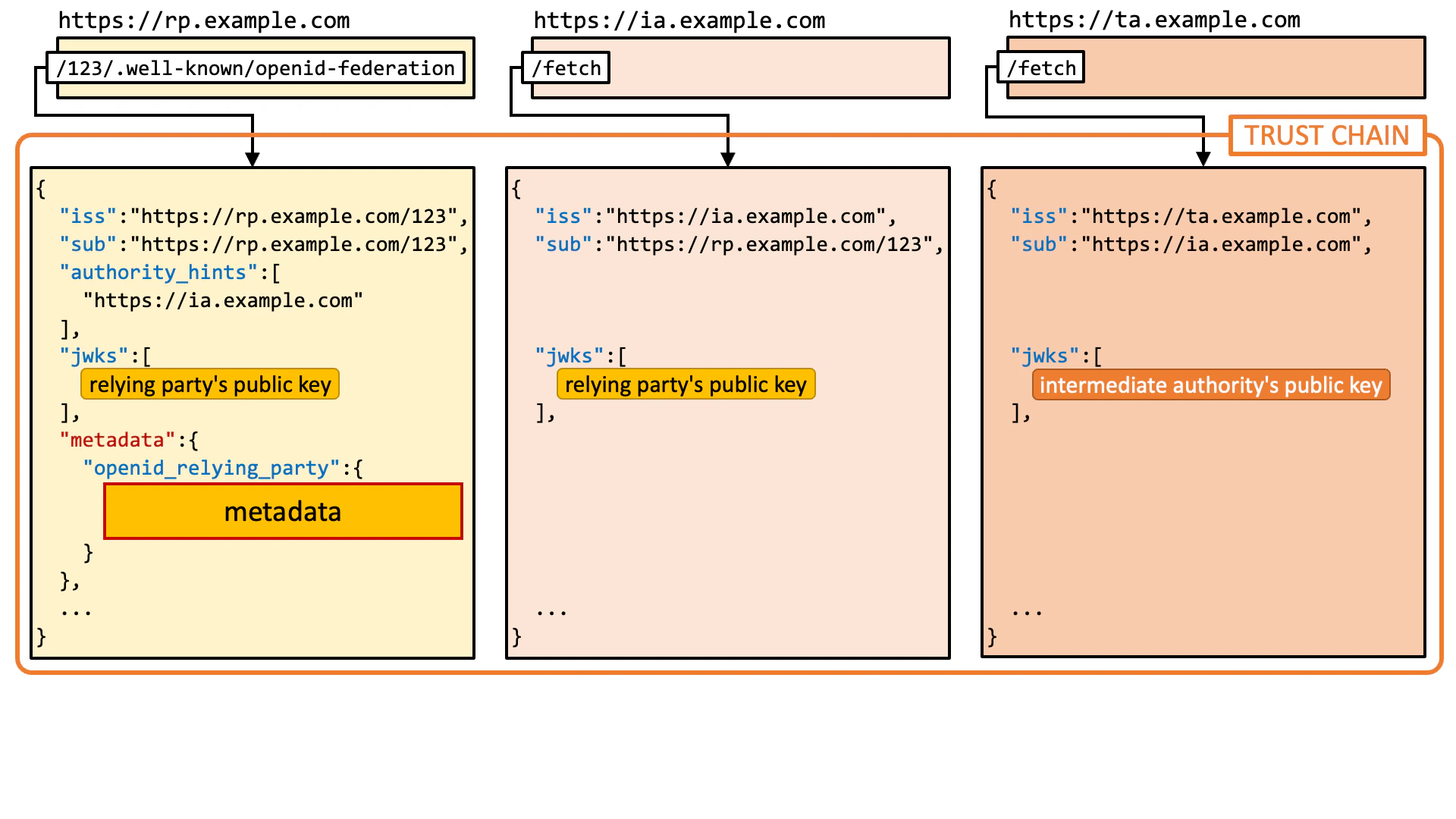Viewport: 1456px width, 819px height.
Task: Click the arrowhead pointing into the middle panel
Action: [728, 158]
